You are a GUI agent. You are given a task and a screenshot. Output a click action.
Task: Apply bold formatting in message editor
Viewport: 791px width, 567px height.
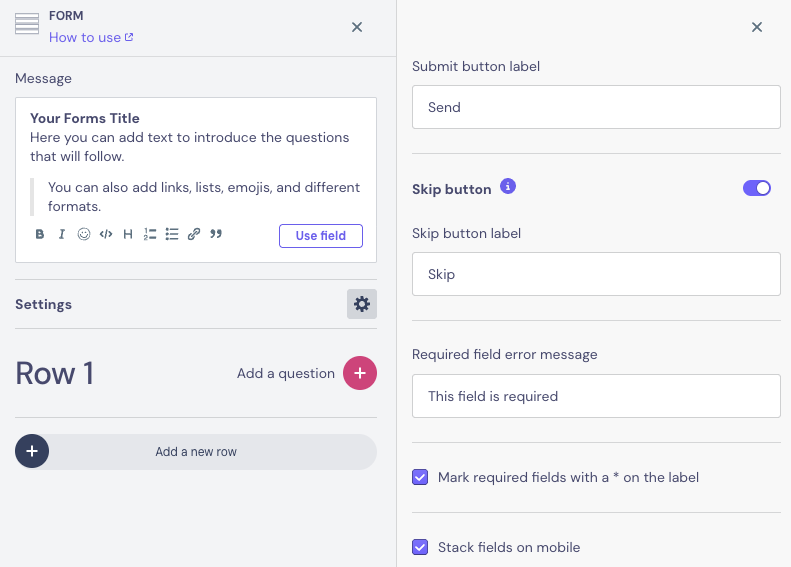point(40,235)
